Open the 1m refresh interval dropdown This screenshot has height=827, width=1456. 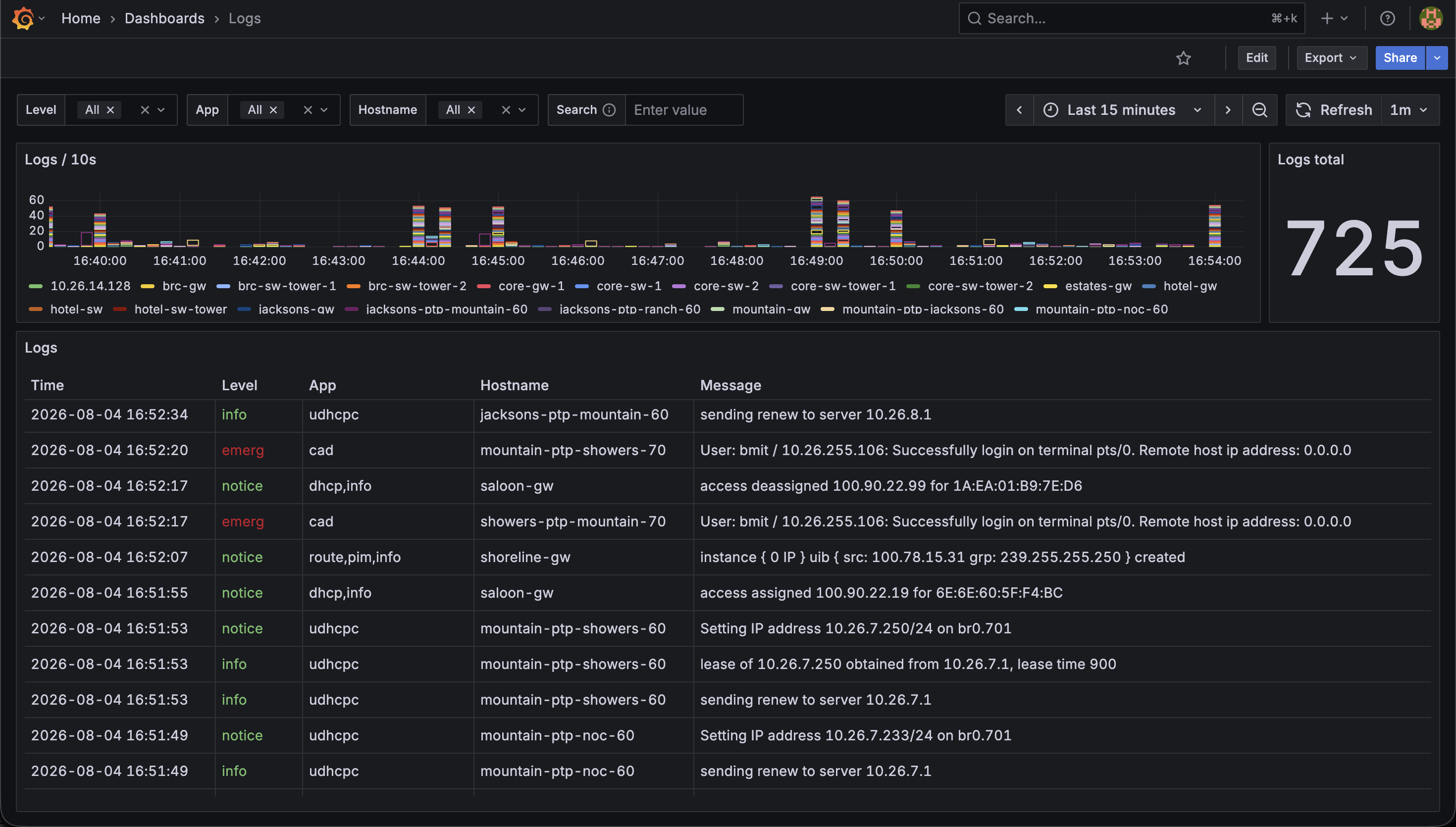click(x=1409, y=109)
